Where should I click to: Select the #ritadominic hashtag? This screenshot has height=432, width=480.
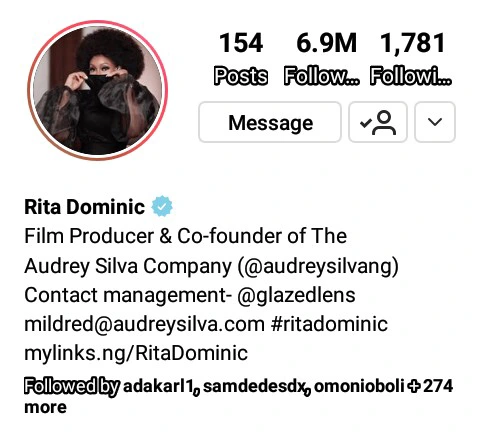330,324
